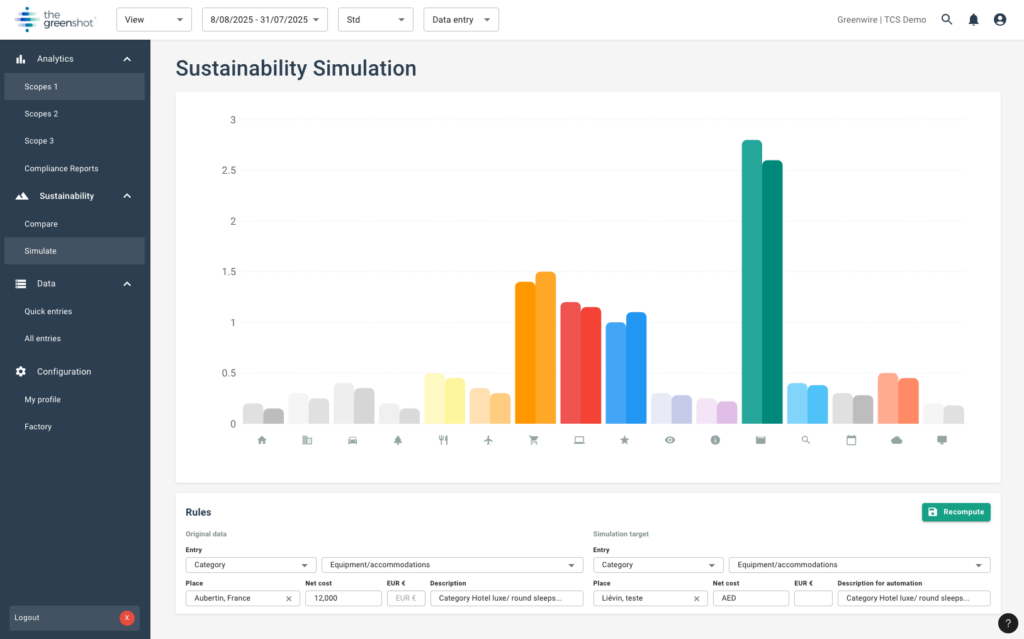Click the eye category icon on chart axis

point(670,440)
